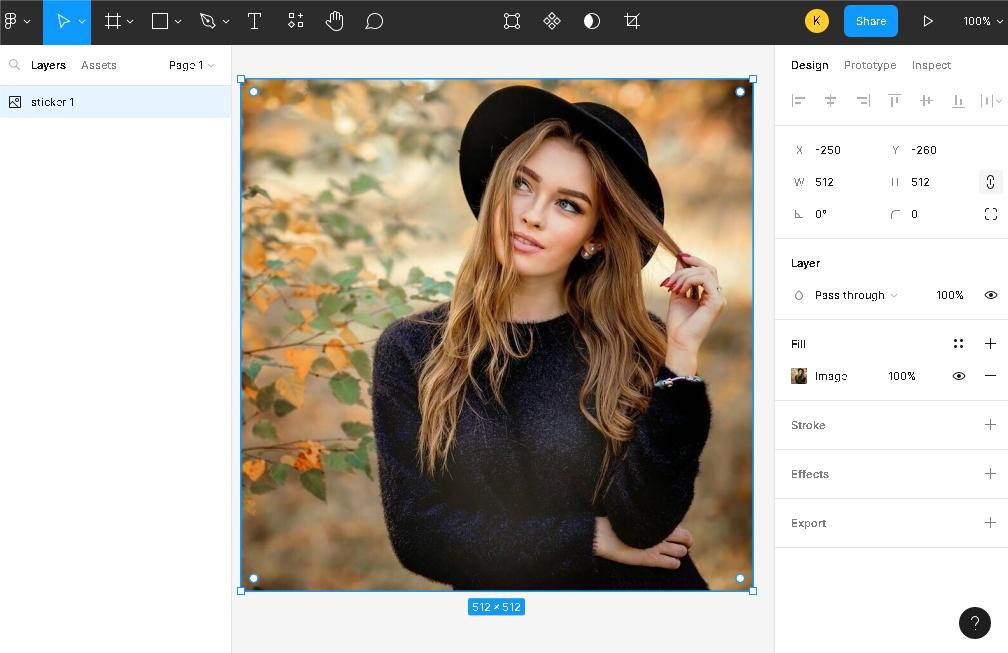The width and height of the screenshot is (1008, 653).
Task: Toggle layer visibility eye icon
Action: click(990, 295)
